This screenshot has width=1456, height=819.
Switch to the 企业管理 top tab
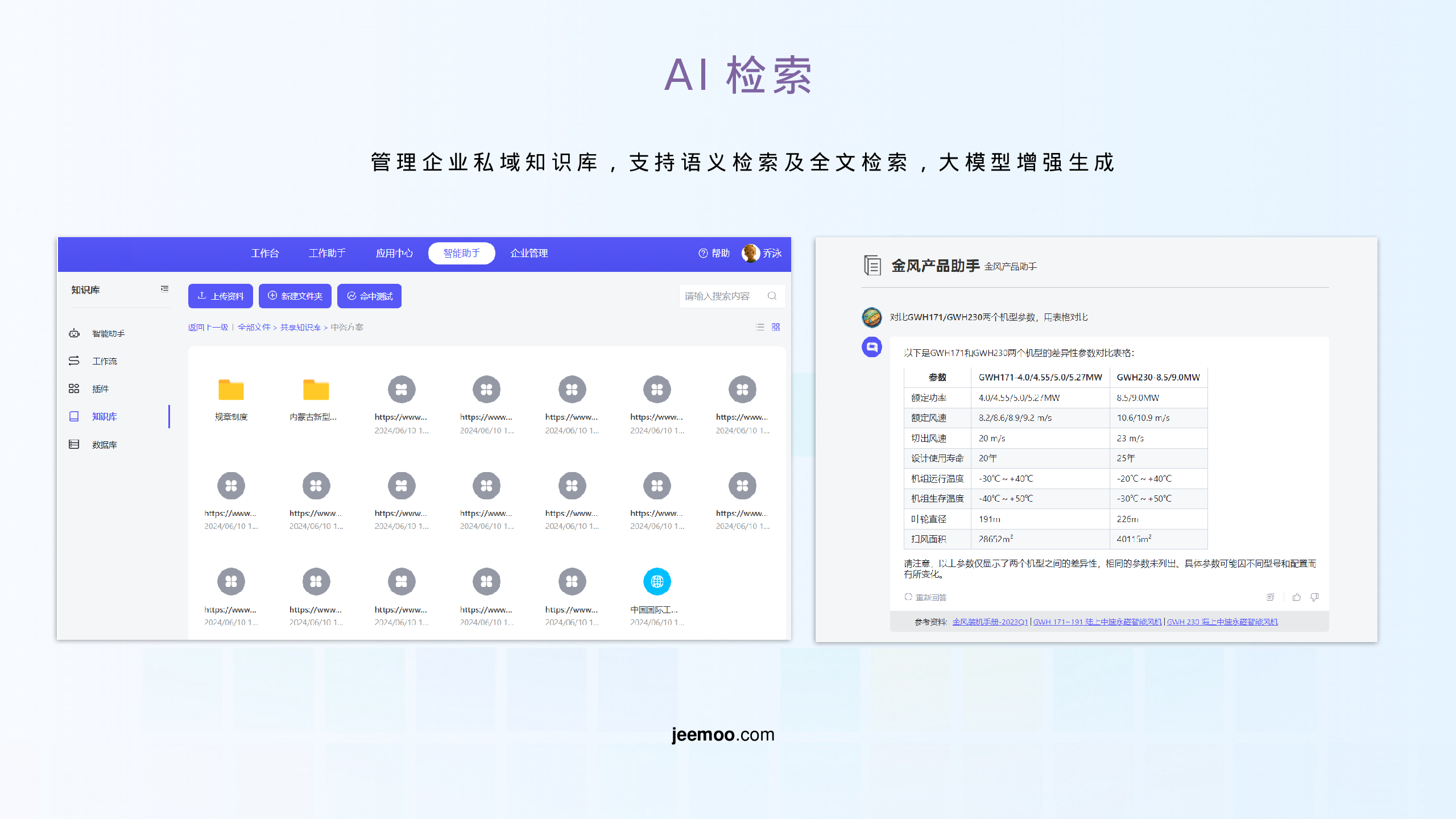529,253
